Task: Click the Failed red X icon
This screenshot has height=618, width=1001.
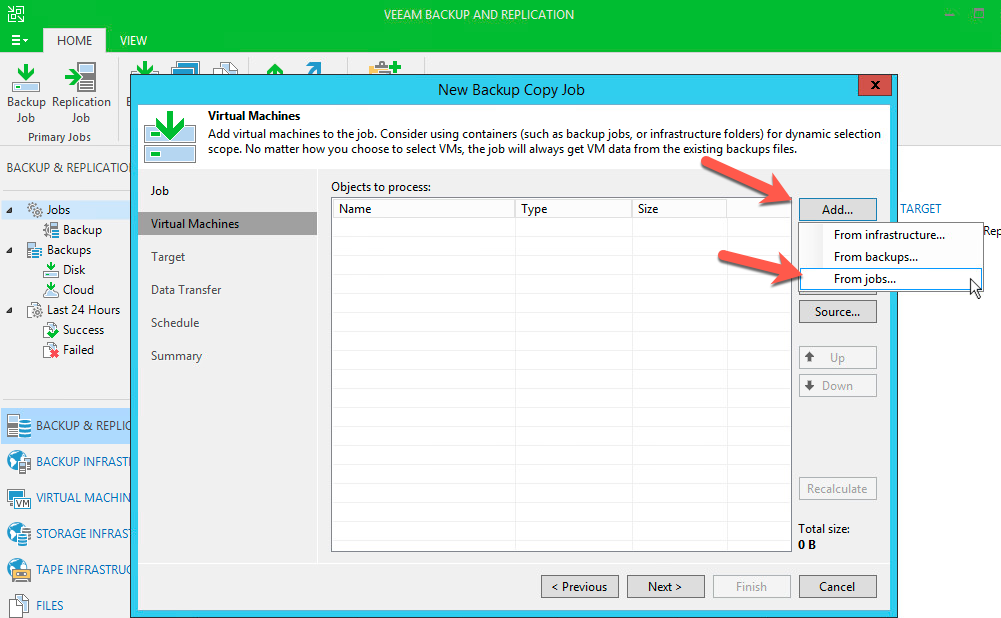Action: click(x=51, y=350)
